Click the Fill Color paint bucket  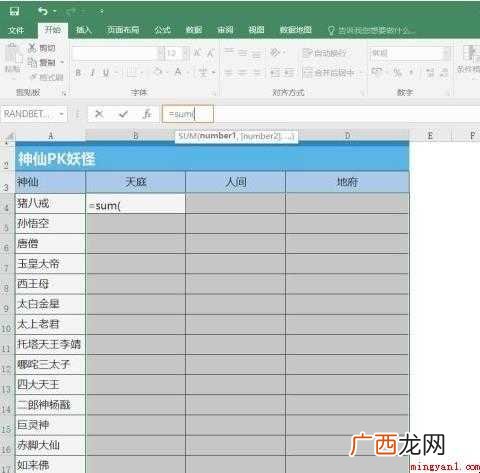click(158, 72)
